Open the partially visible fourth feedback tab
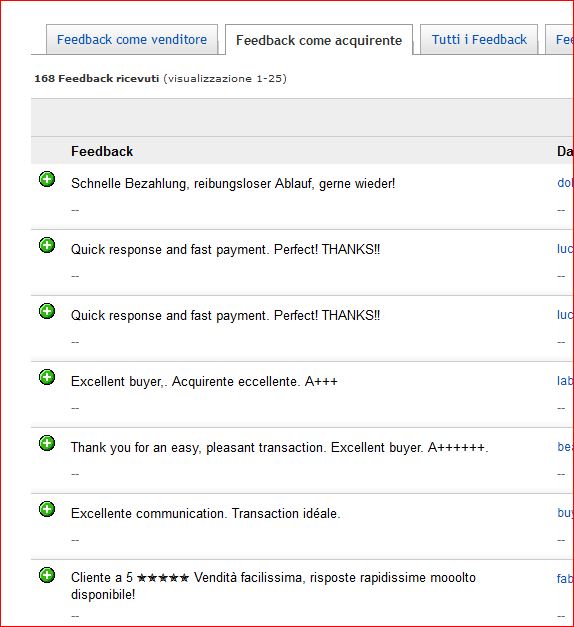 click(x=562, y=40)
